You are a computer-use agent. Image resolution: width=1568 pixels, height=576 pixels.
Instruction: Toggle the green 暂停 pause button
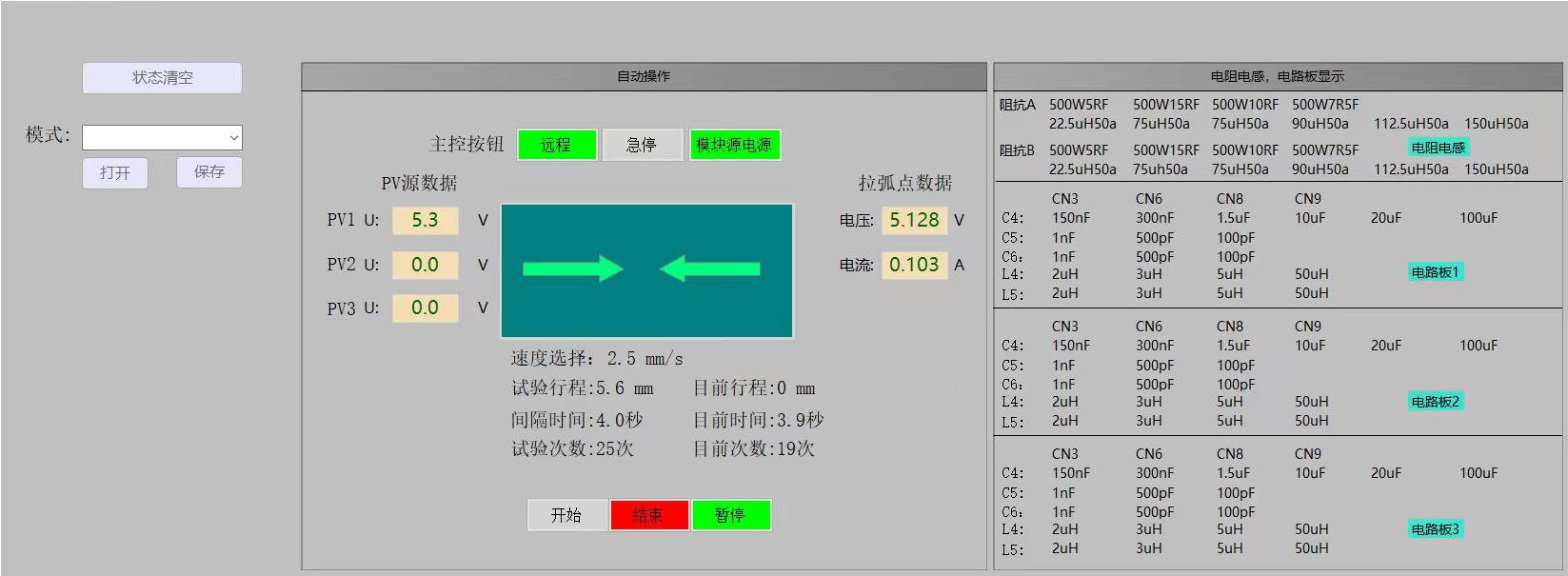point(730,515)
